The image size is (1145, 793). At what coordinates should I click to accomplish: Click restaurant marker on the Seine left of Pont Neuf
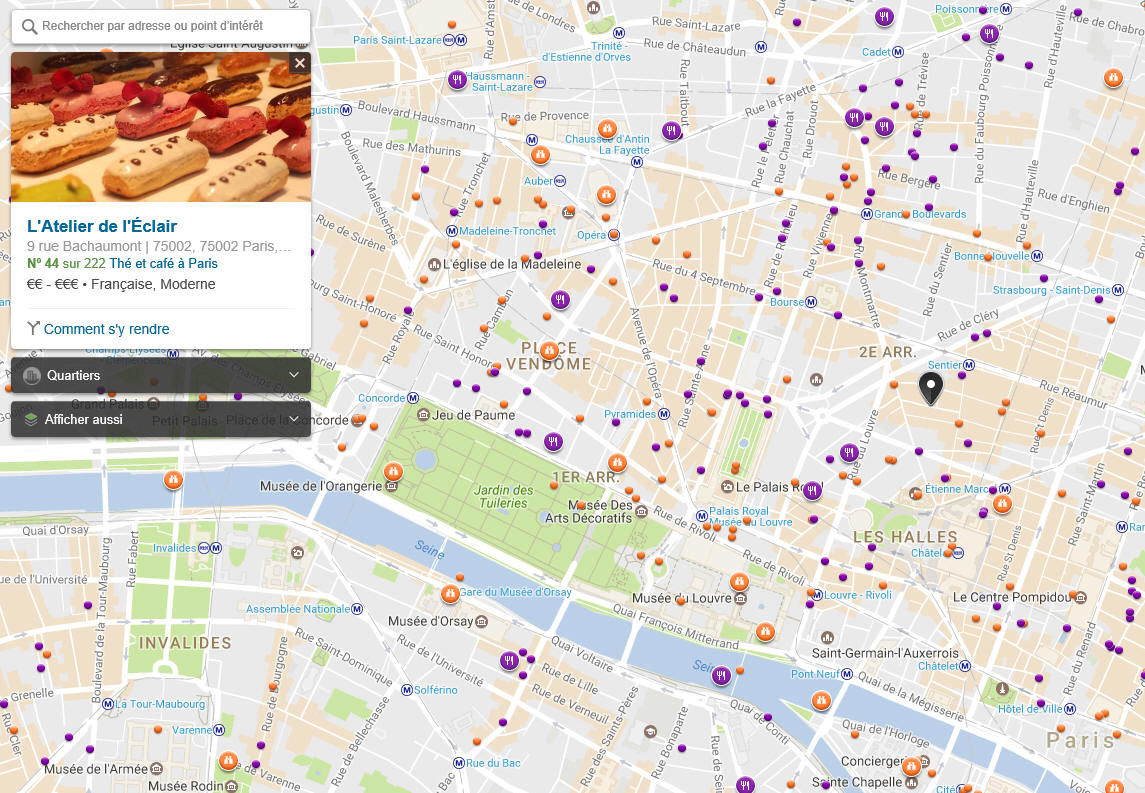pos(721,675)
